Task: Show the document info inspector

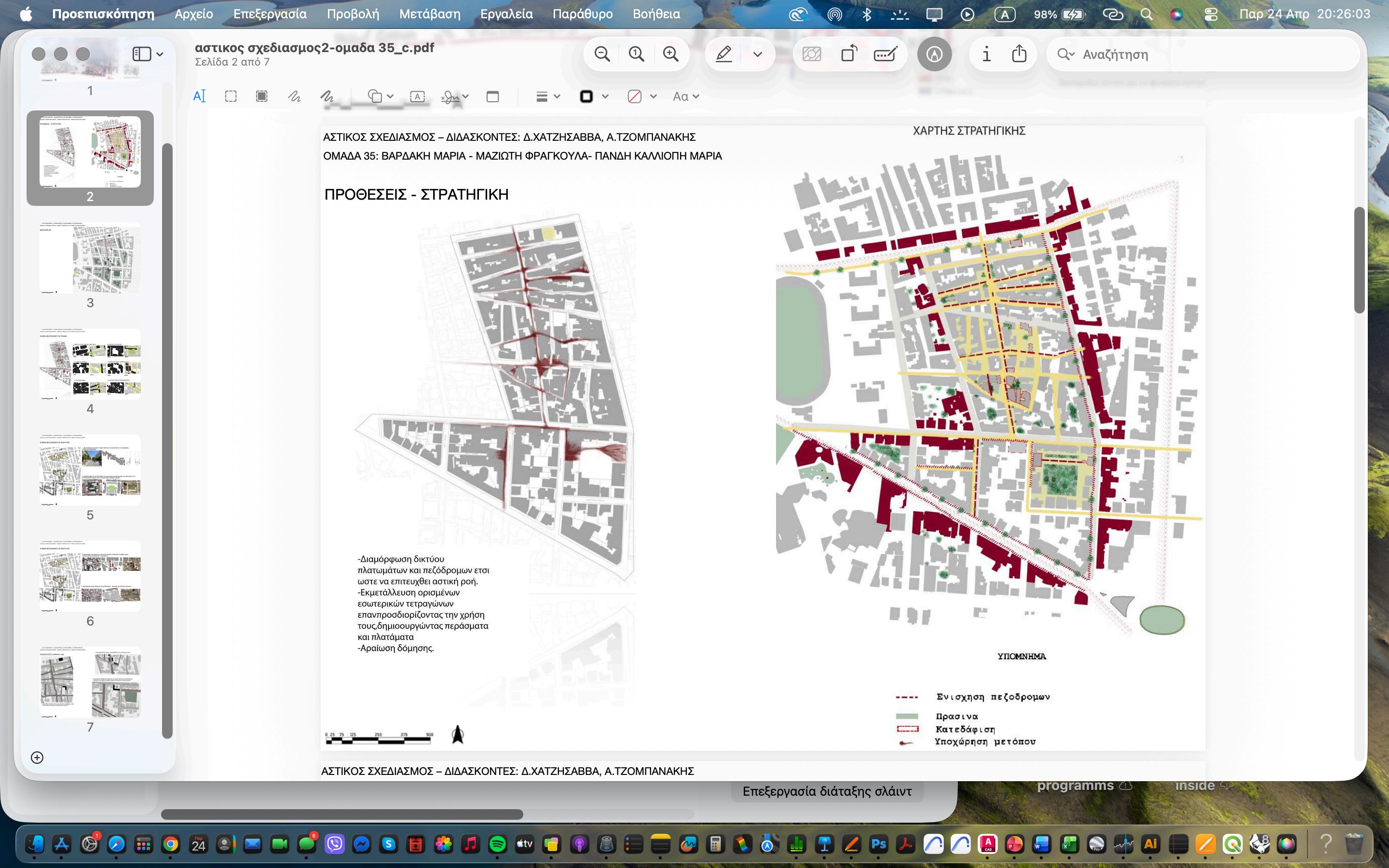Action: [986, 54]
